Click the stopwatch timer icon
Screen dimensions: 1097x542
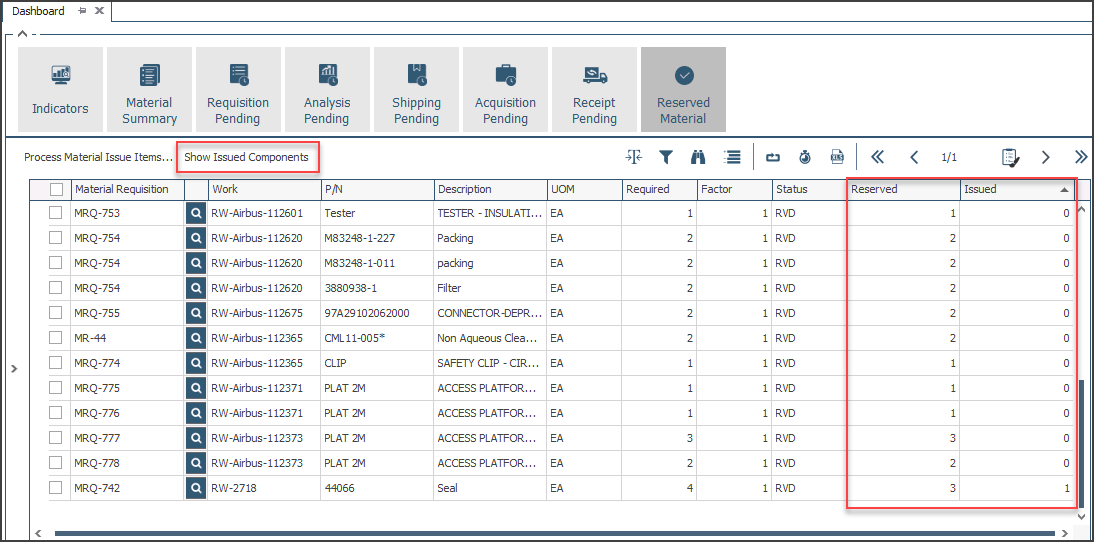805,157
